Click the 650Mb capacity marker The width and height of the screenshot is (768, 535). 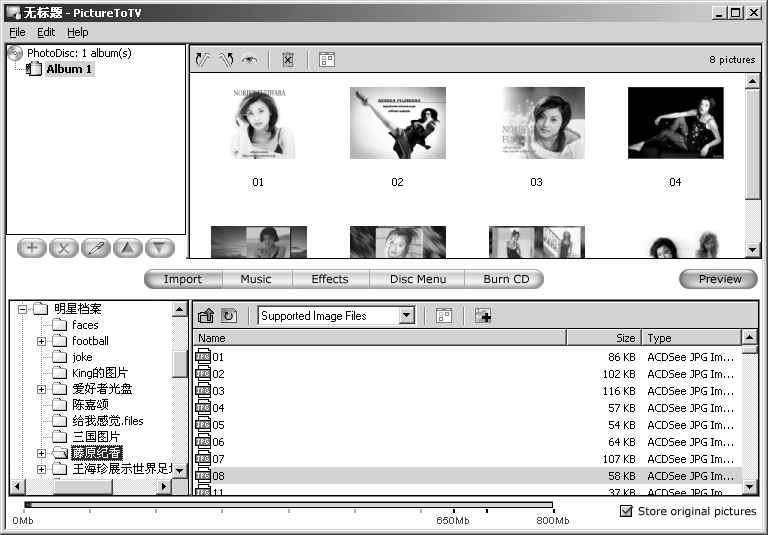point(453,520)
